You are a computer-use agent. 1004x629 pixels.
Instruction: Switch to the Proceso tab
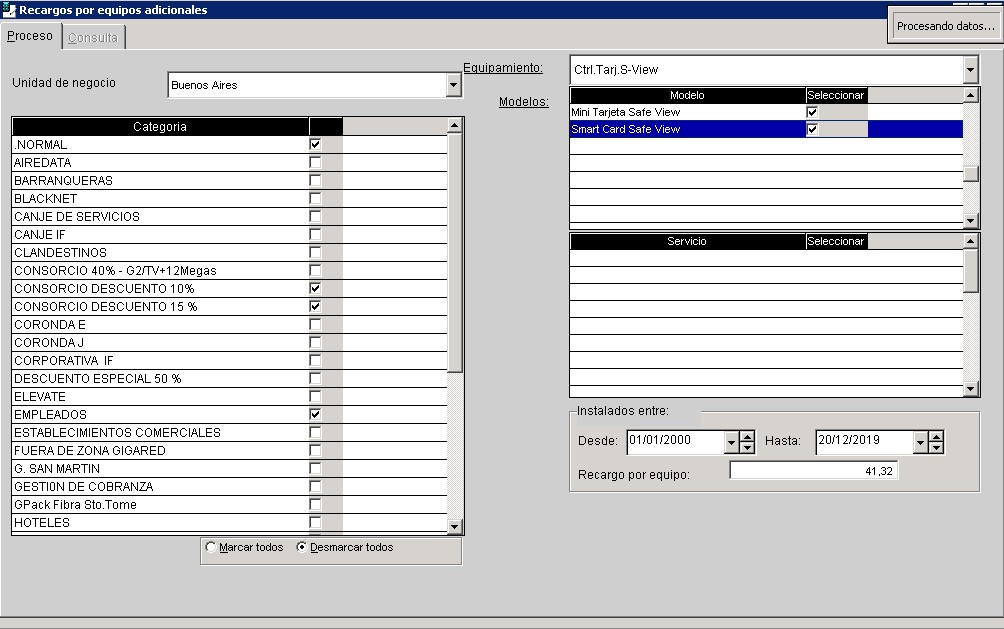coord(30,37)
